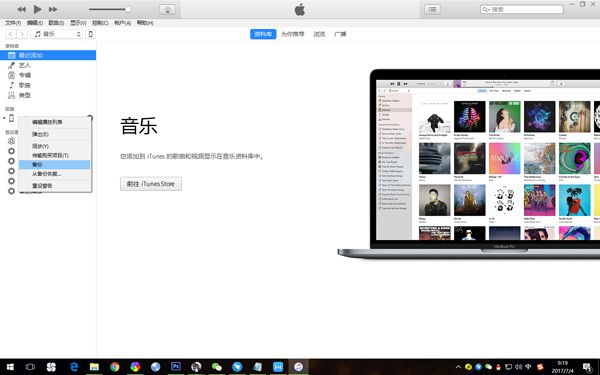The height and width of the screenshot is (375, 600).
Task: Choose 传输购买项目(T) in the context menu
Action: [x=54, y=155]
